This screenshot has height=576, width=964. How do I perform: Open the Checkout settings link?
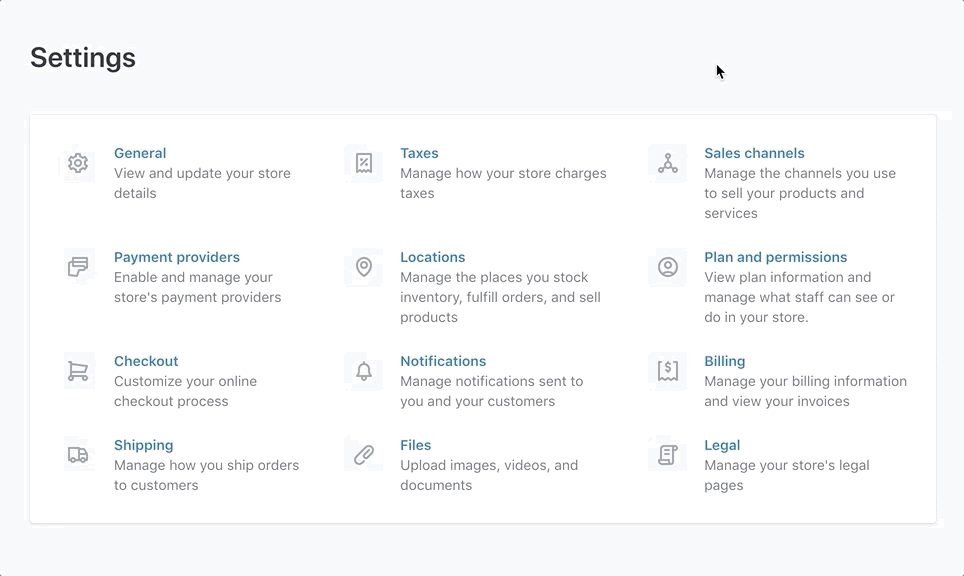point(146,361)
